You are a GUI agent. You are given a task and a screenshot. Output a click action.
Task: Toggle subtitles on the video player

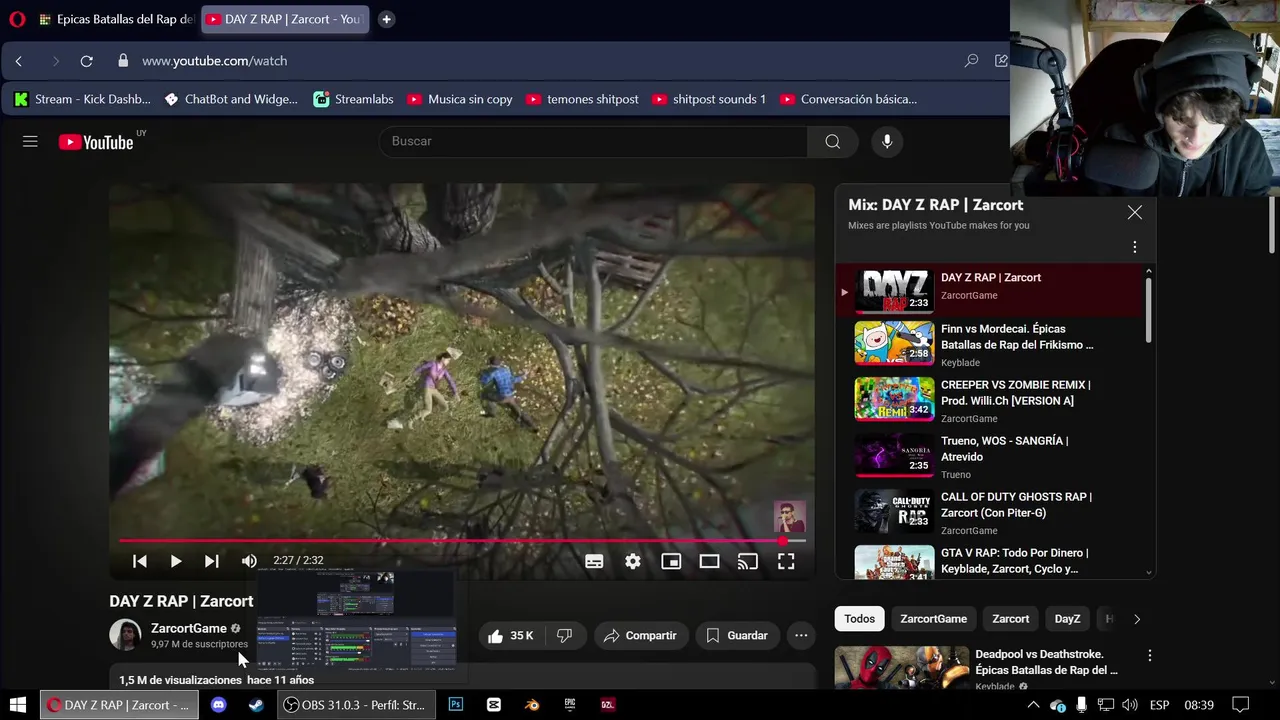(594, 562)
